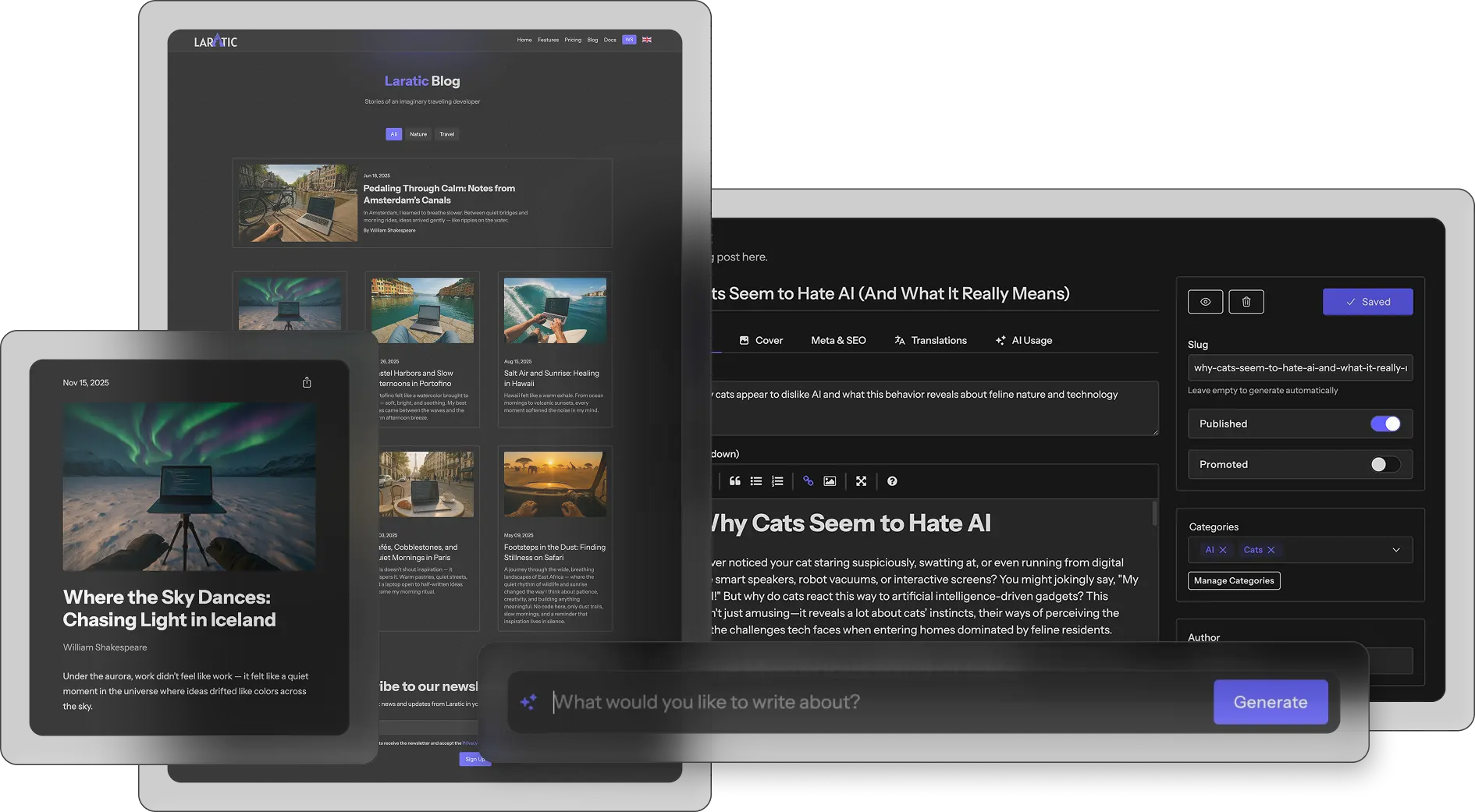Open markdown help question mark icon
The width and height of the screenshot is (1475, 812).
tap(892, 481)
